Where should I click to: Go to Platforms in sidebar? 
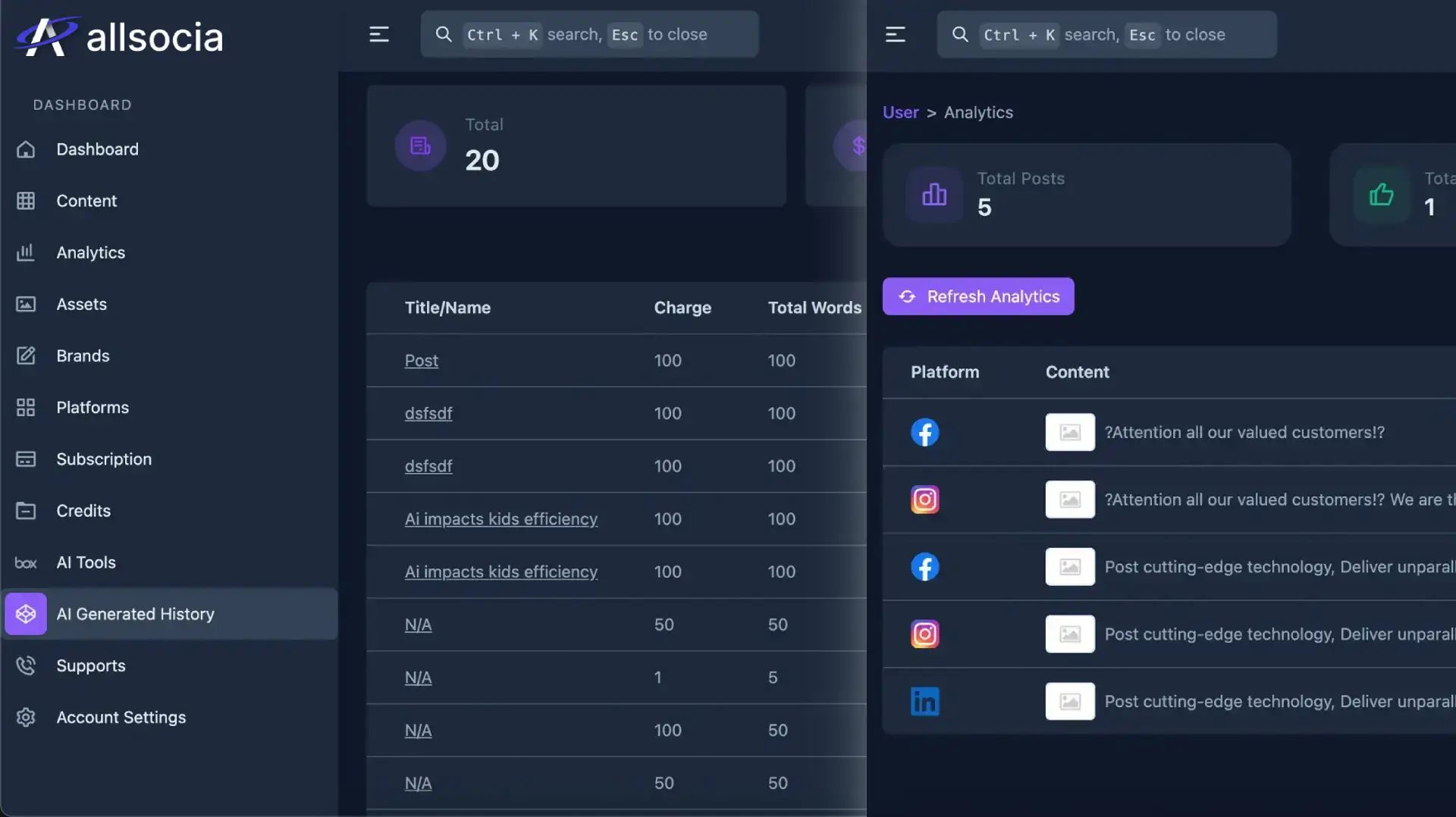tap(93, 407)
